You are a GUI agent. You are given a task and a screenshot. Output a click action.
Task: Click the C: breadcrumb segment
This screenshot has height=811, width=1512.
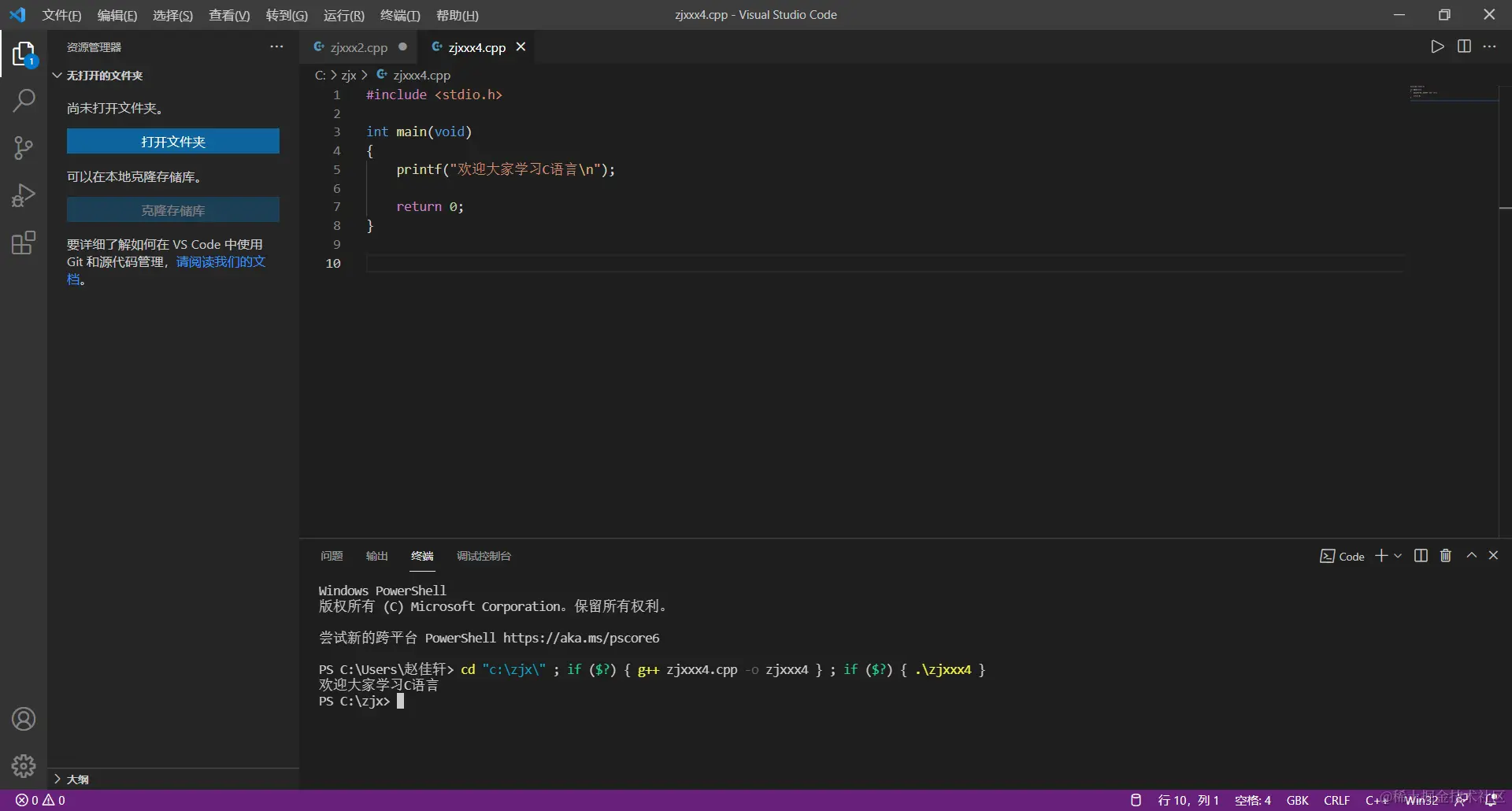[320, 76]
